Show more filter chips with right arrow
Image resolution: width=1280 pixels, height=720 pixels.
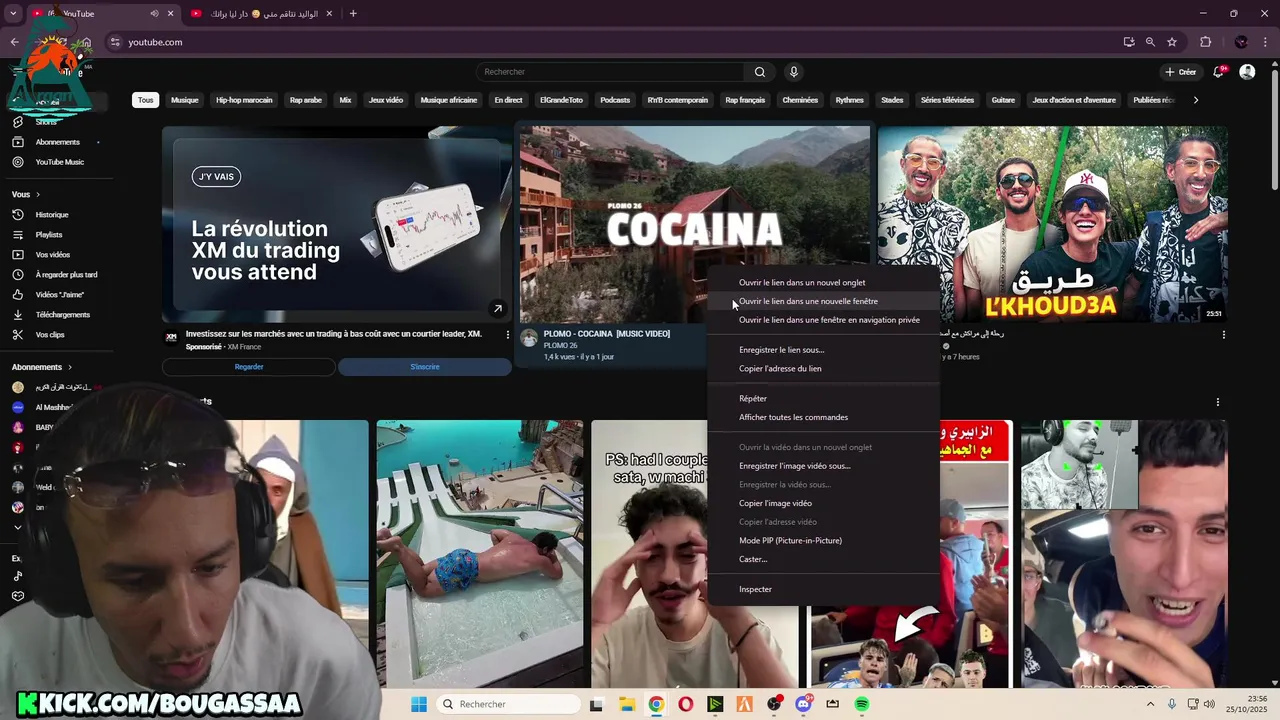pyautogui.click(x=1195, y=100)
